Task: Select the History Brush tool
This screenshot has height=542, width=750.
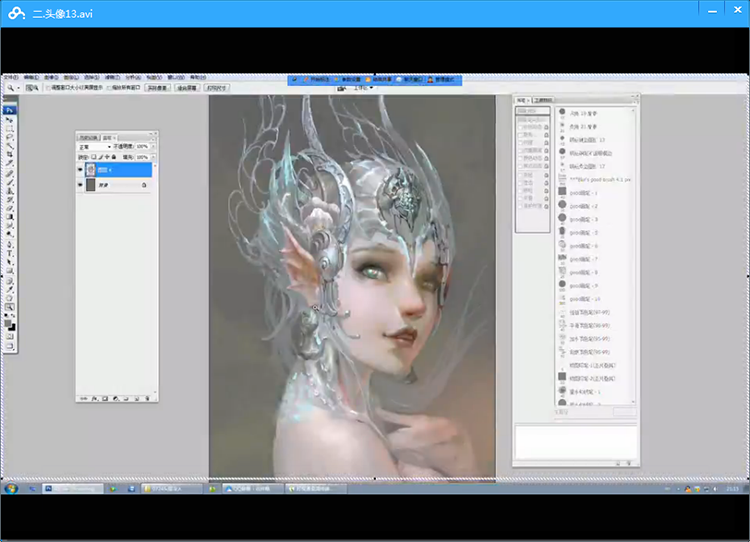Action: click(10, 200)
